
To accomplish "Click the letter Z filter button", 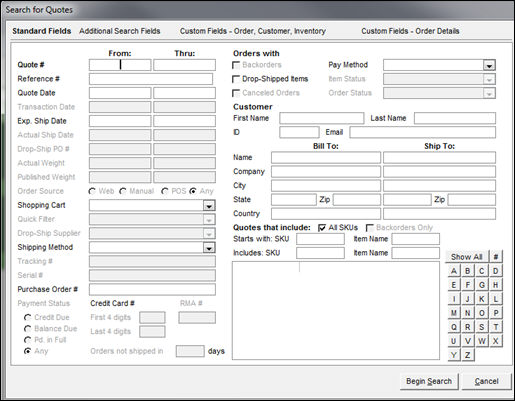I will pos(468,355).
